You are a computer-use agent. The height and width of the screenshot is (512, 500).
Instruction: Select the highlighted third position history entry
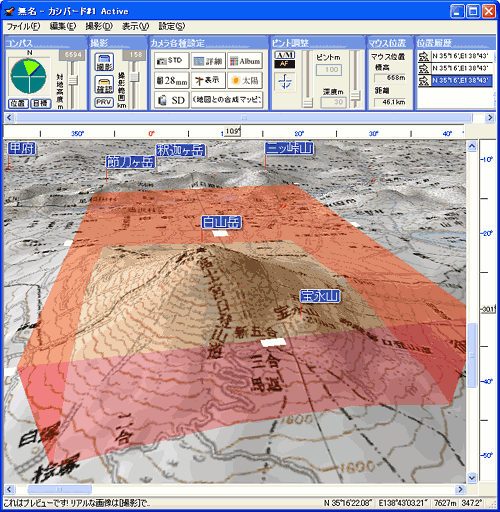point(455,80)
